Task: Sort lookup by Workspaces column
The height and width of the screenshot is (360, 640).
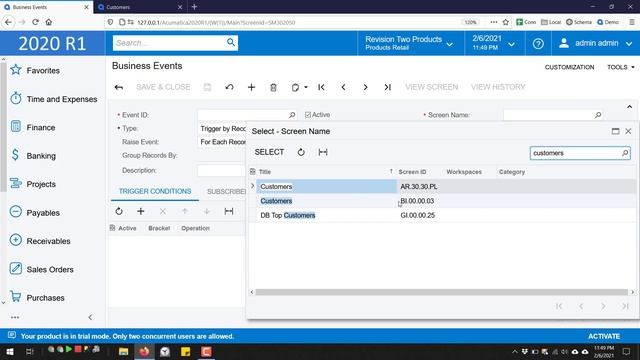Action: [x=464, y=172]
